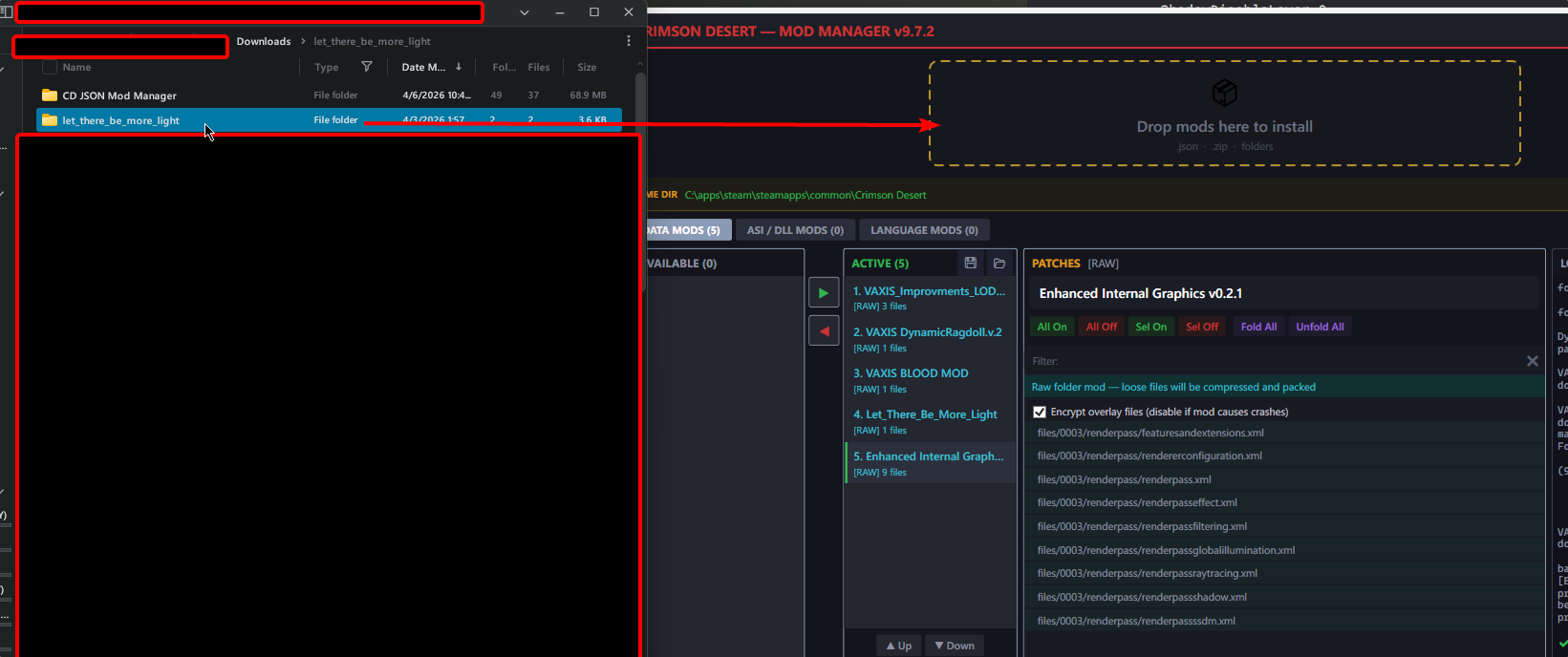
Task: Open the dropdown chevron in file manager title bar
Action: point(525,12)
